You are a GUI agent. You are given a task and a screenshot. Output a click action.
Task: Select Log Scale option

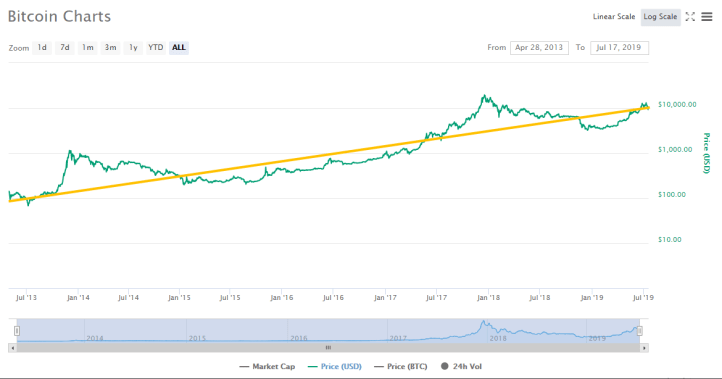[x=660, y=17]
